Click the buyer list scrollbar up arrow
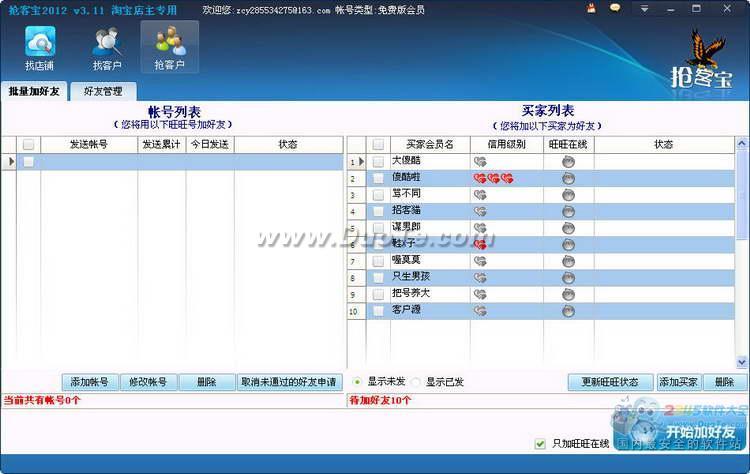The image size is (750, 474). (x=741, y=143)
